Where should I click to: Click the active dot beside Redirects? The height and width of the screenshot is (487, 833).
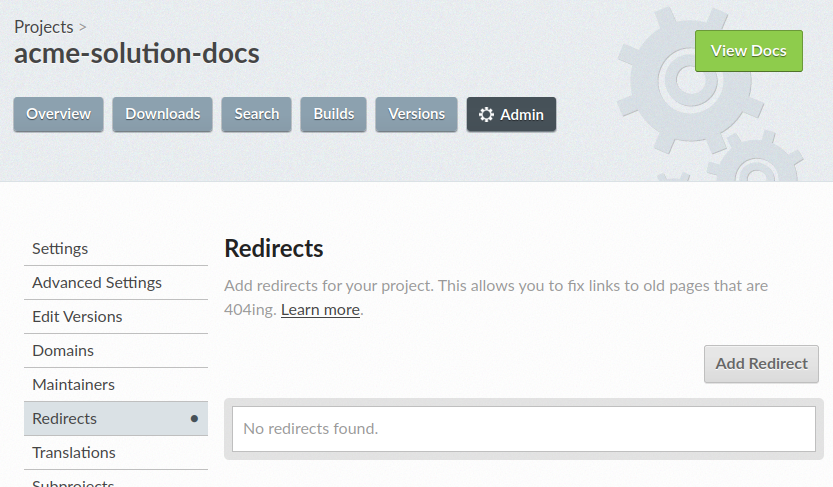pyautogui.click(x=194, y=419)
